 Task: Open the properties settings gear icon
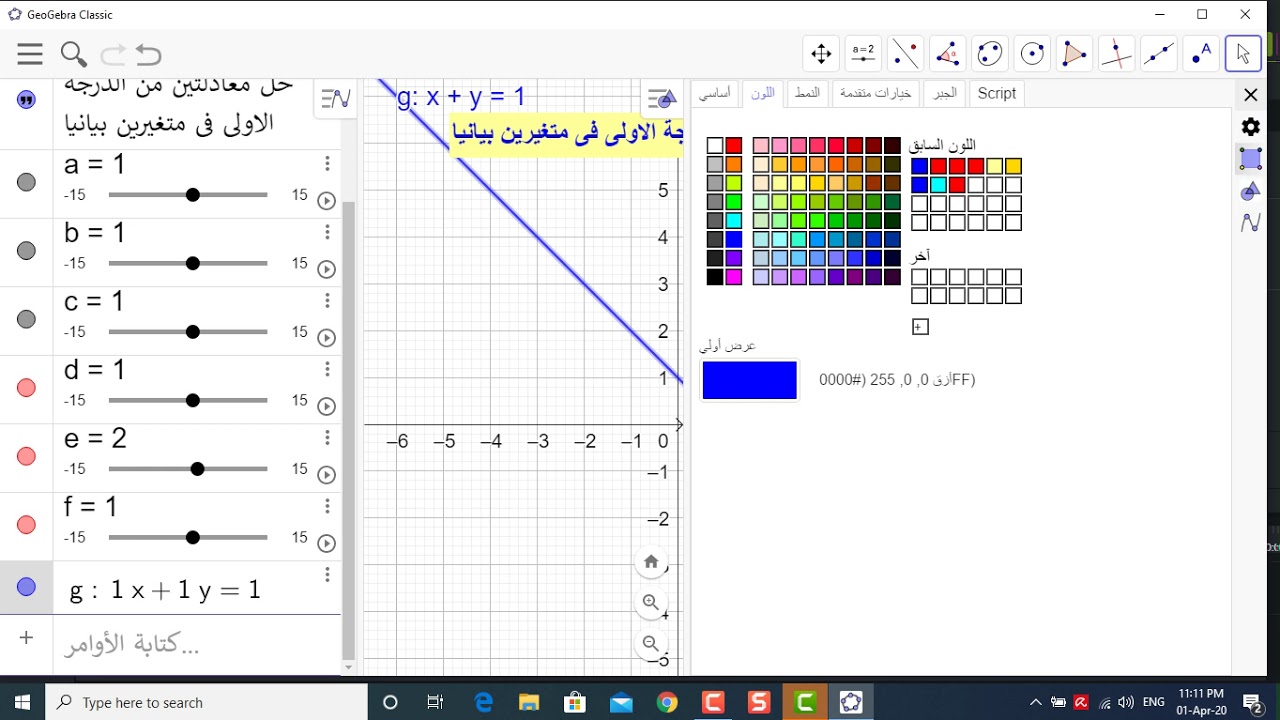tap(1251, 127)
